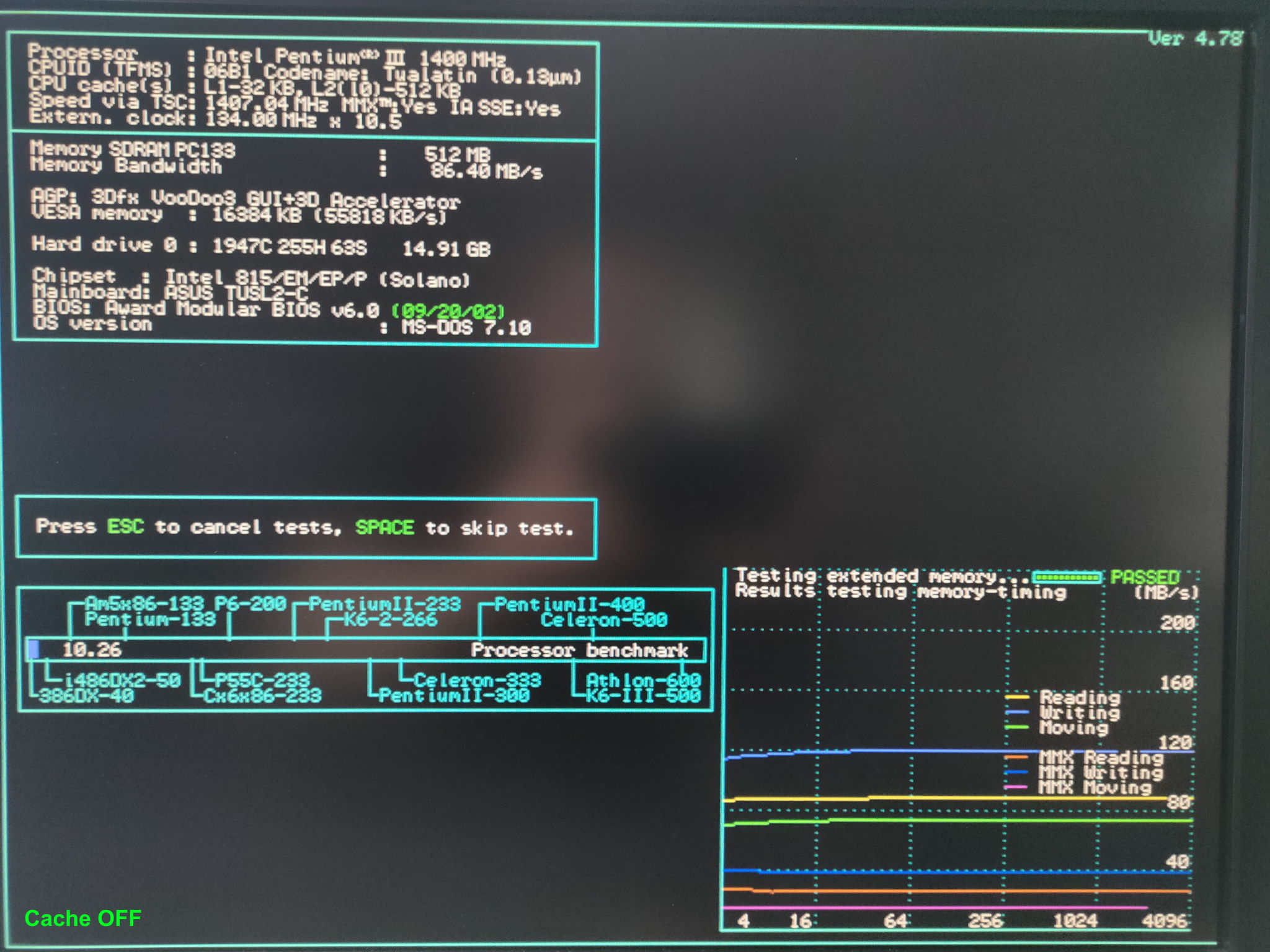Click the '256' block size axis label

pos(985,920)
